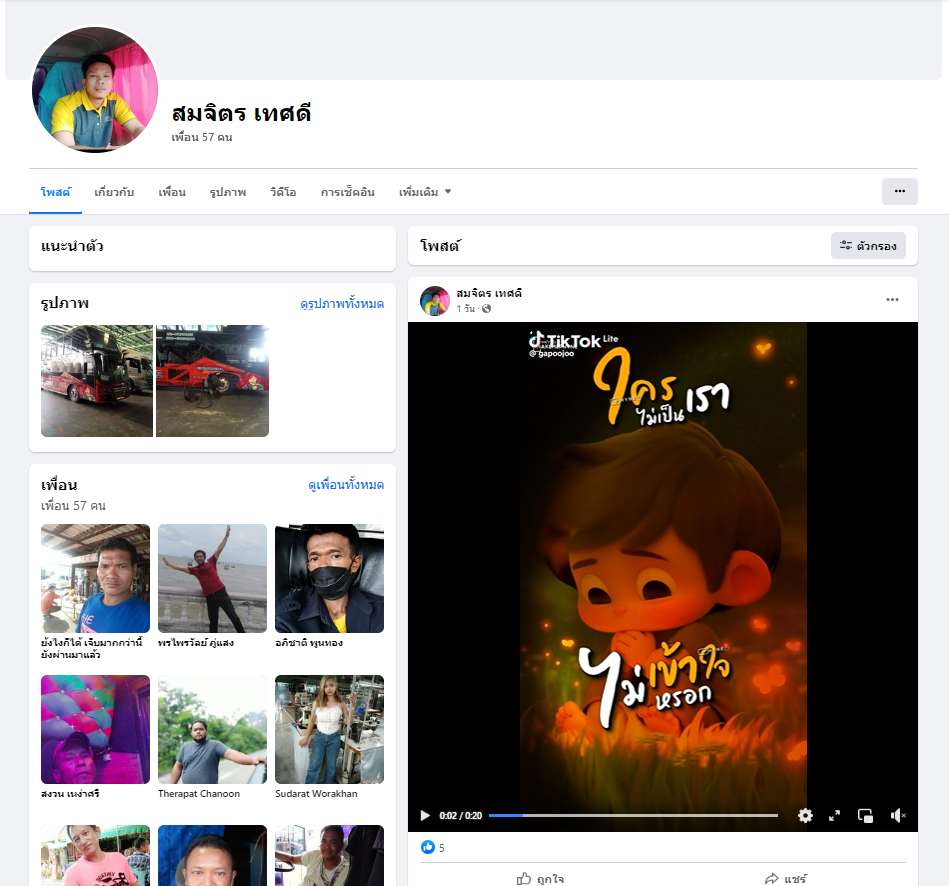Image resolution: width=949 pixels, height=886 pixels.
Task: Click post author name สมจิตร เทศดี
Action: coord(488,294)
